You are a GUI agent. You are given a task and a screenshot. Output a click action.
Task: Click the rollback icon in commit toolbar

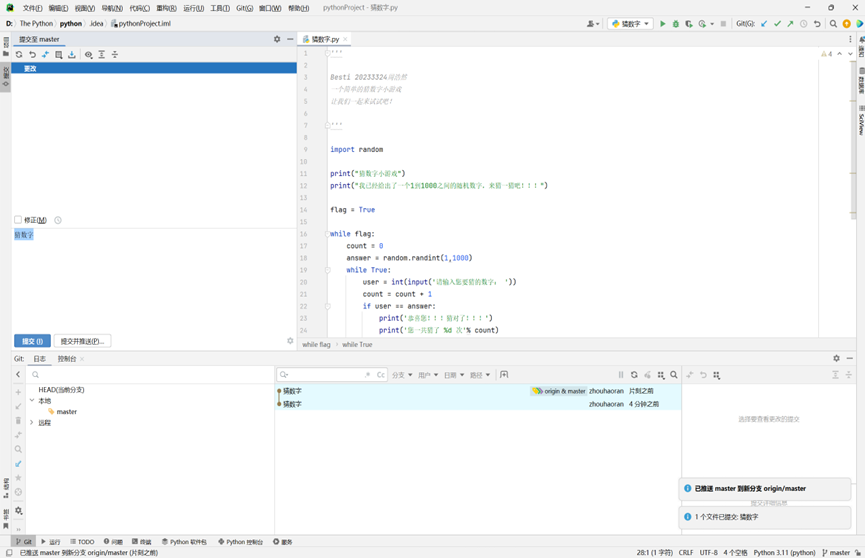point(32,55)
